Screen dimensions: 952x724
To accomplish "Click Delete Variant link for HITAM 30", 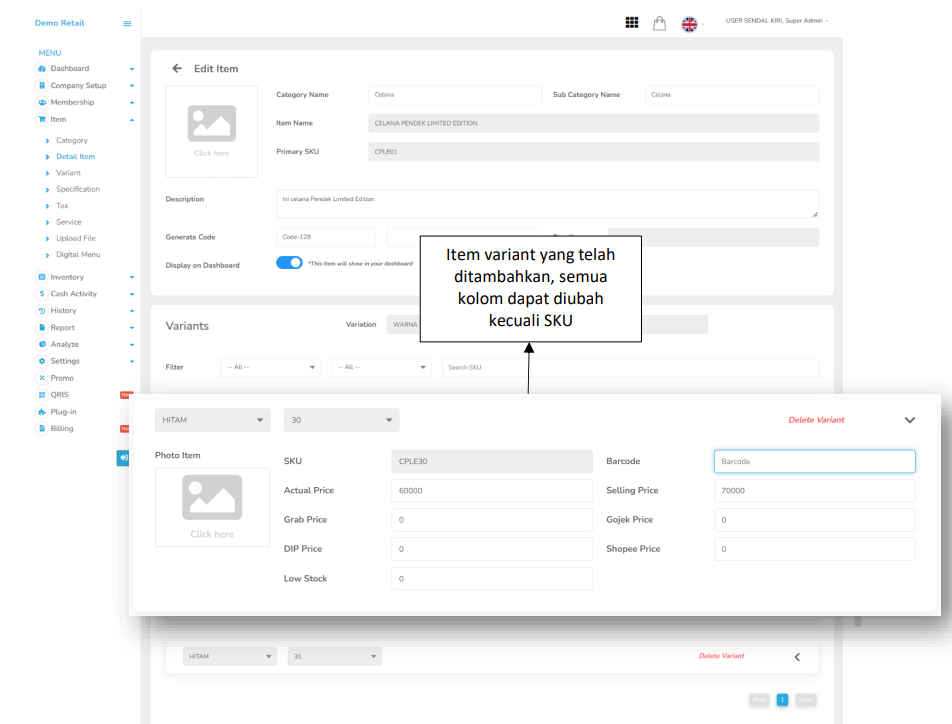I will [x=816, y=420].
